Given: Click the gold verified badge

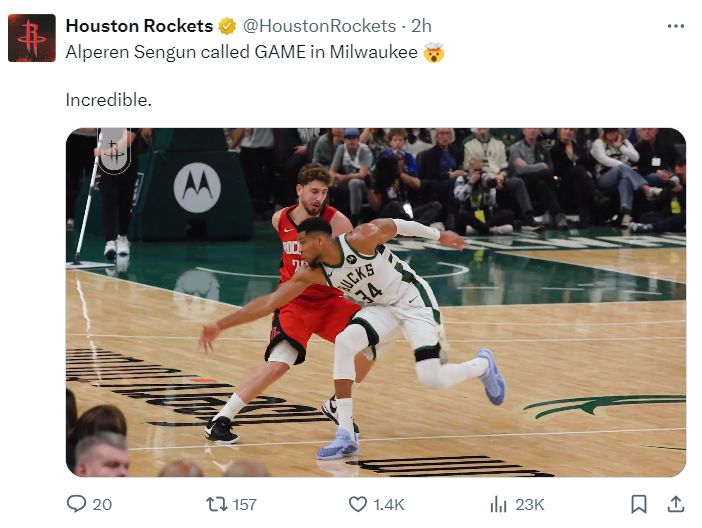Looking at the screenshot, I should (229, 26).
